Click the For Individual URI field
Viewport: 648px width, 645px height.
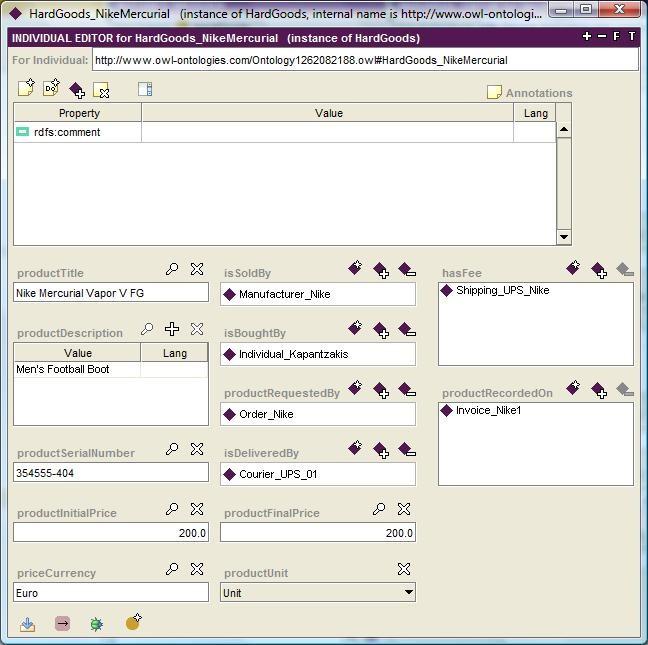pyautogui.click(x=365, y=60)
